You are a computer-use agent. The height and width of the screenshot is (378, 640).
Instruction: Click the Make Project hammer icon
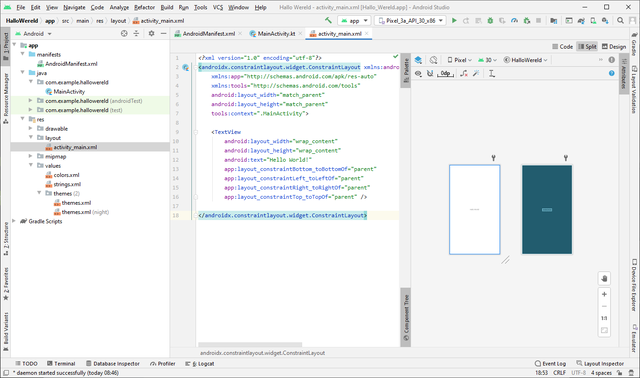click(328, 20)
